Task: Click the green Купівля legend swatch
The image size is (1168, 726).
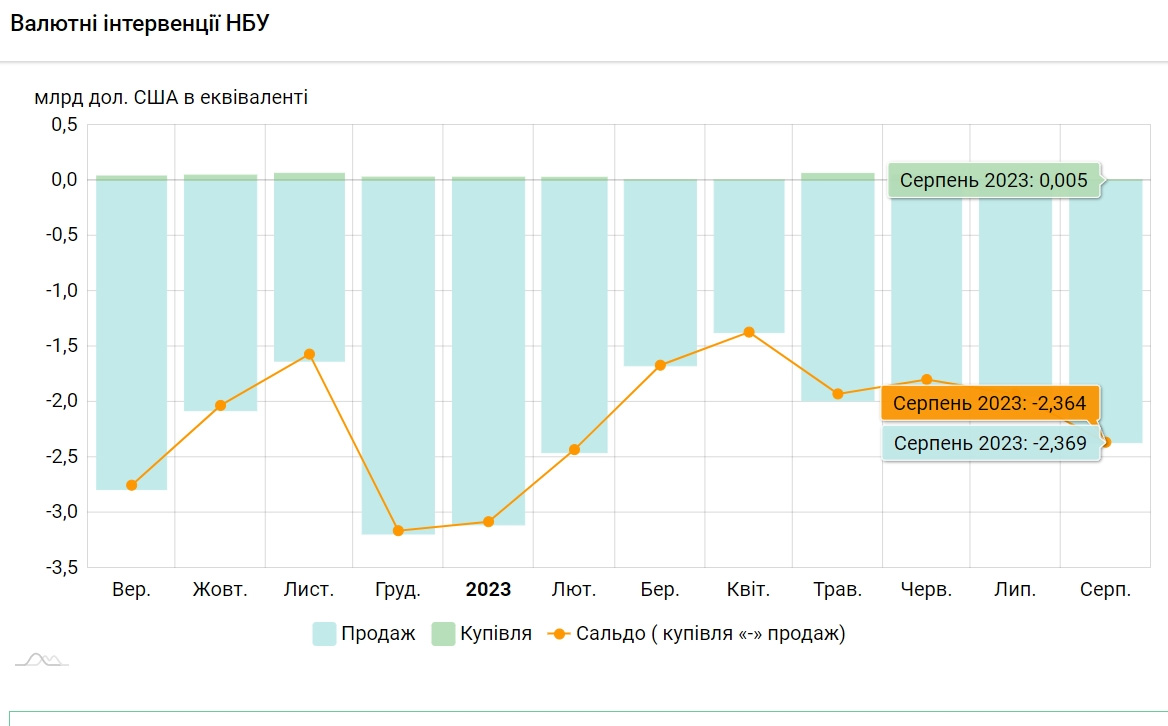Action: 443,633
